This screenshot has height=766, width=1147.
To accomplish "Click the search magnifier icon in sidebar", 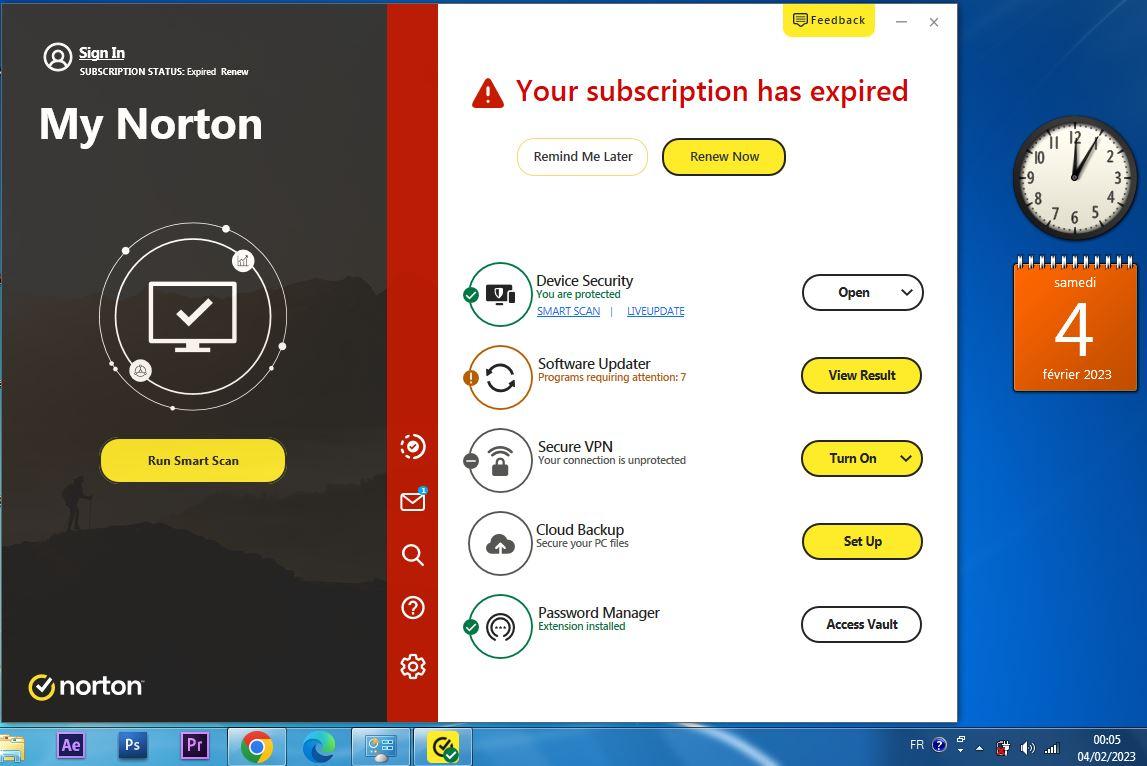I will [413, 555].
